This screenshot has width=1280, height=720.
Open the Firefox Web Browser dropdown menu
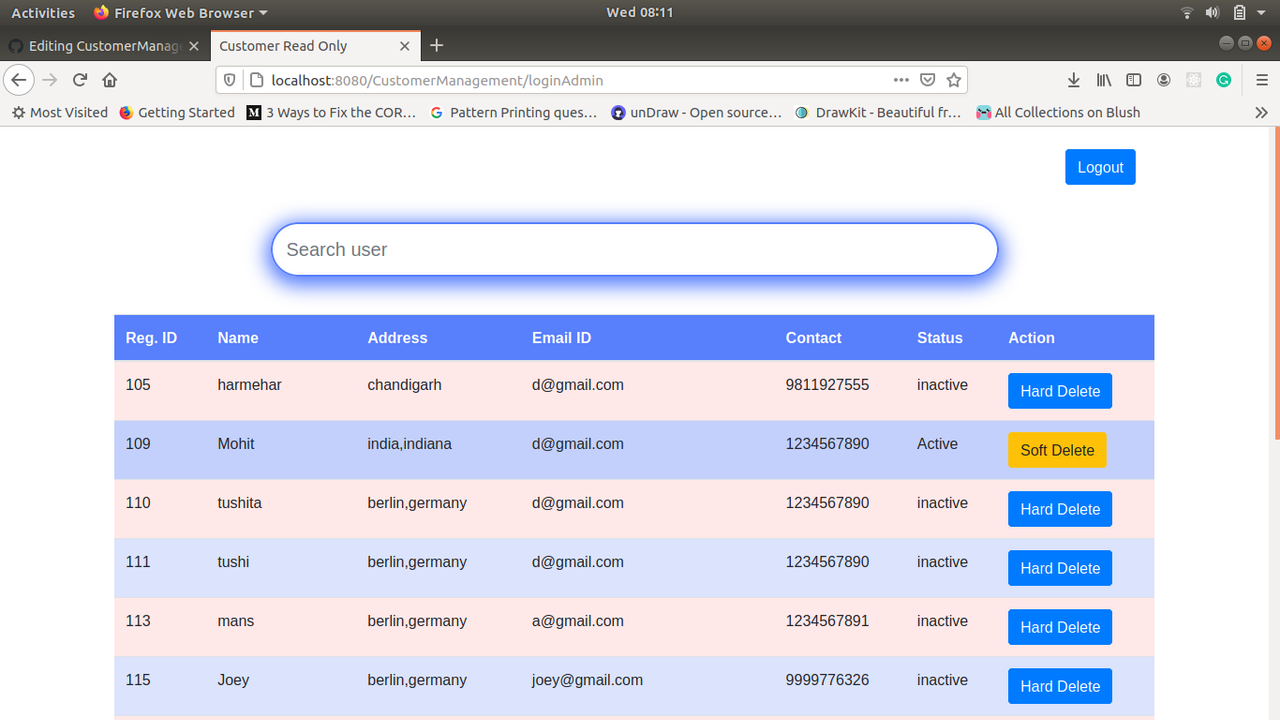[x=180, y=12]
